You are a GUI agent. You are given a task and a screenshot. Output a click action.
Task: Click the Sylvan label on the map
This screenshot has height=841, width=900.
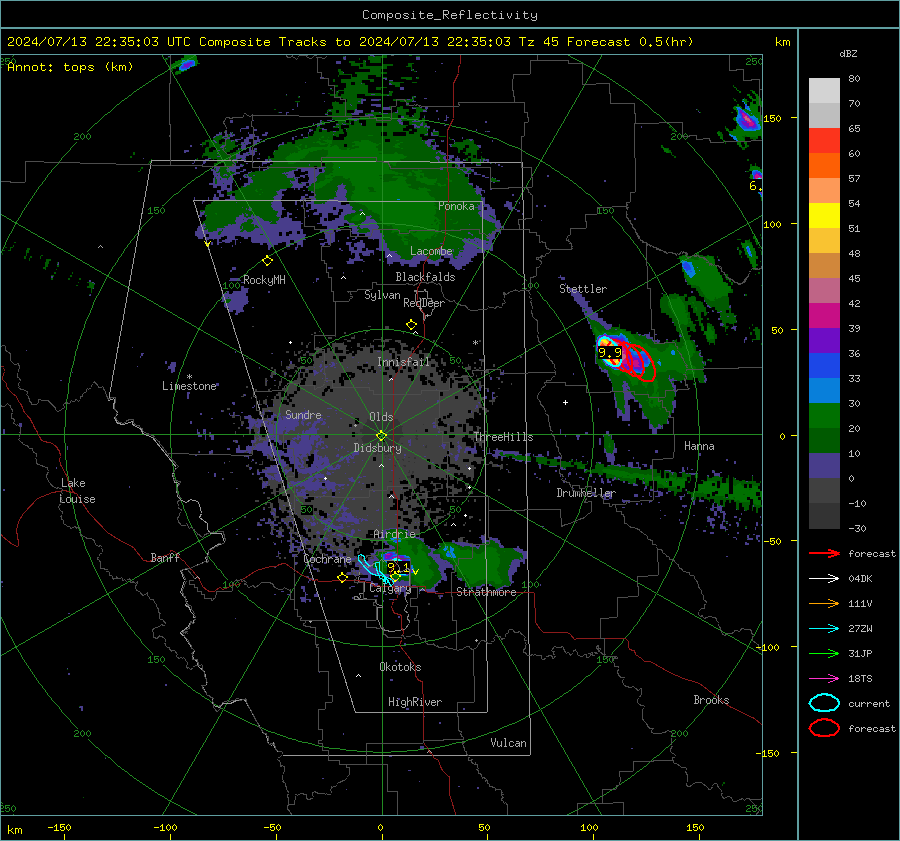point(382,295)
